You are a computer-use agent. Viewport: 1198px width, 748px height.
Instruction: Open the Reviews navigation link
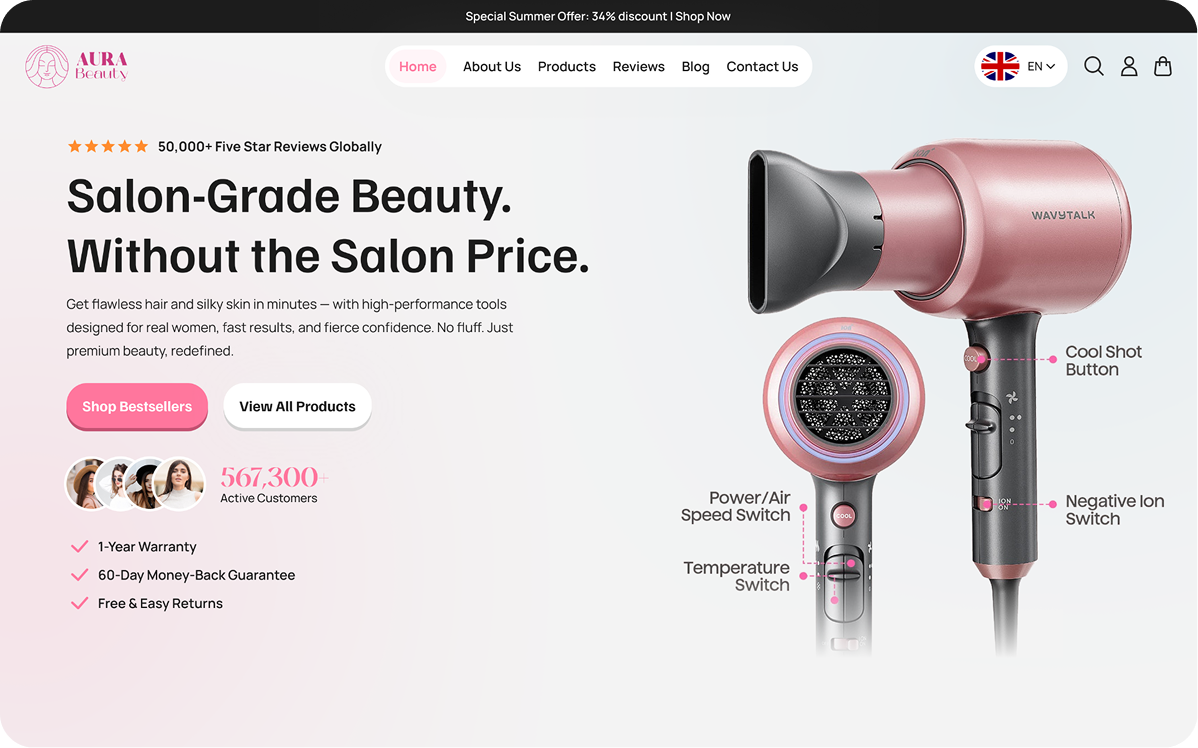[638, 66]
